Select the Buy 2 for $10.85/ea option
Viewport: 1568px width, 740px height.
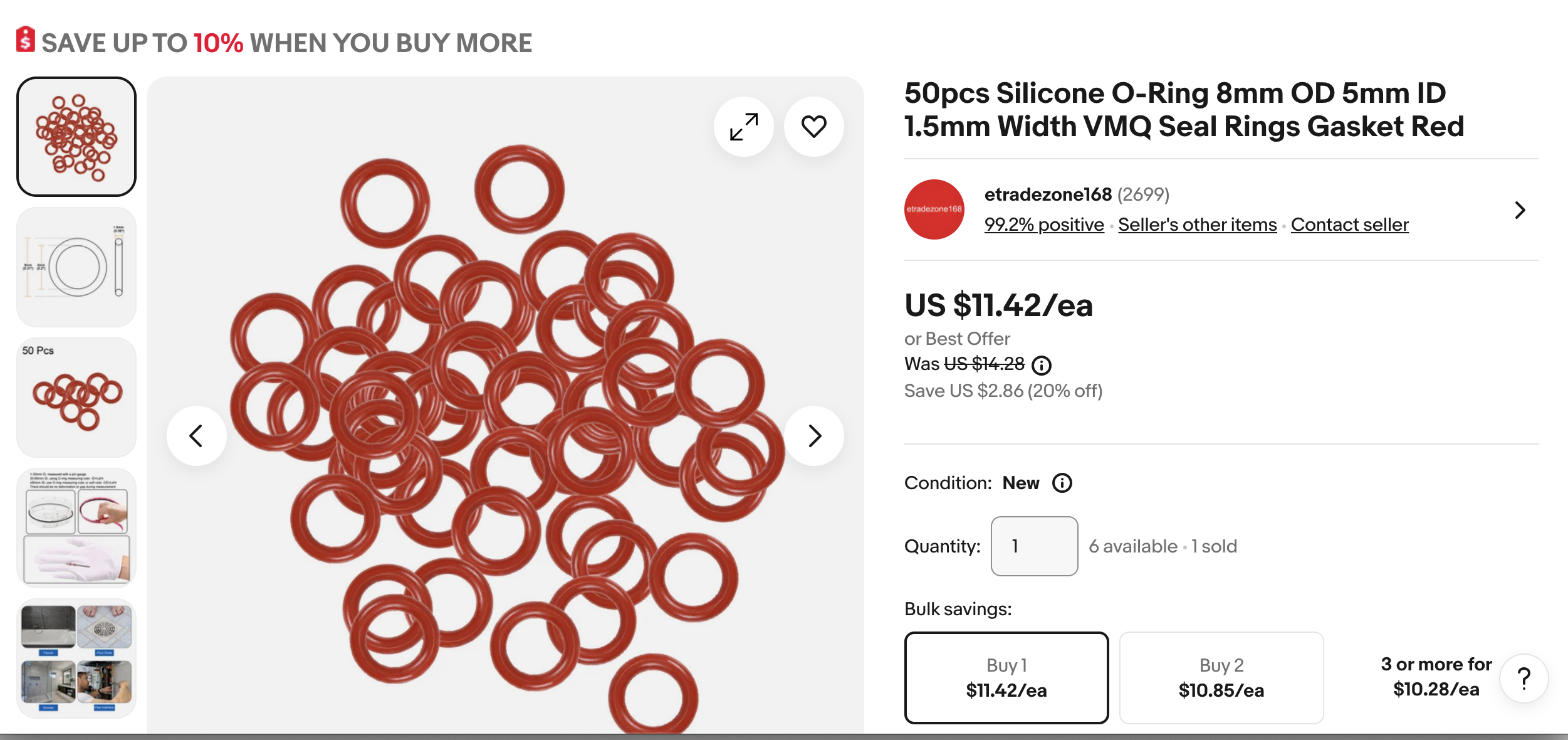pyautogui.click(x=1221, y=678)
